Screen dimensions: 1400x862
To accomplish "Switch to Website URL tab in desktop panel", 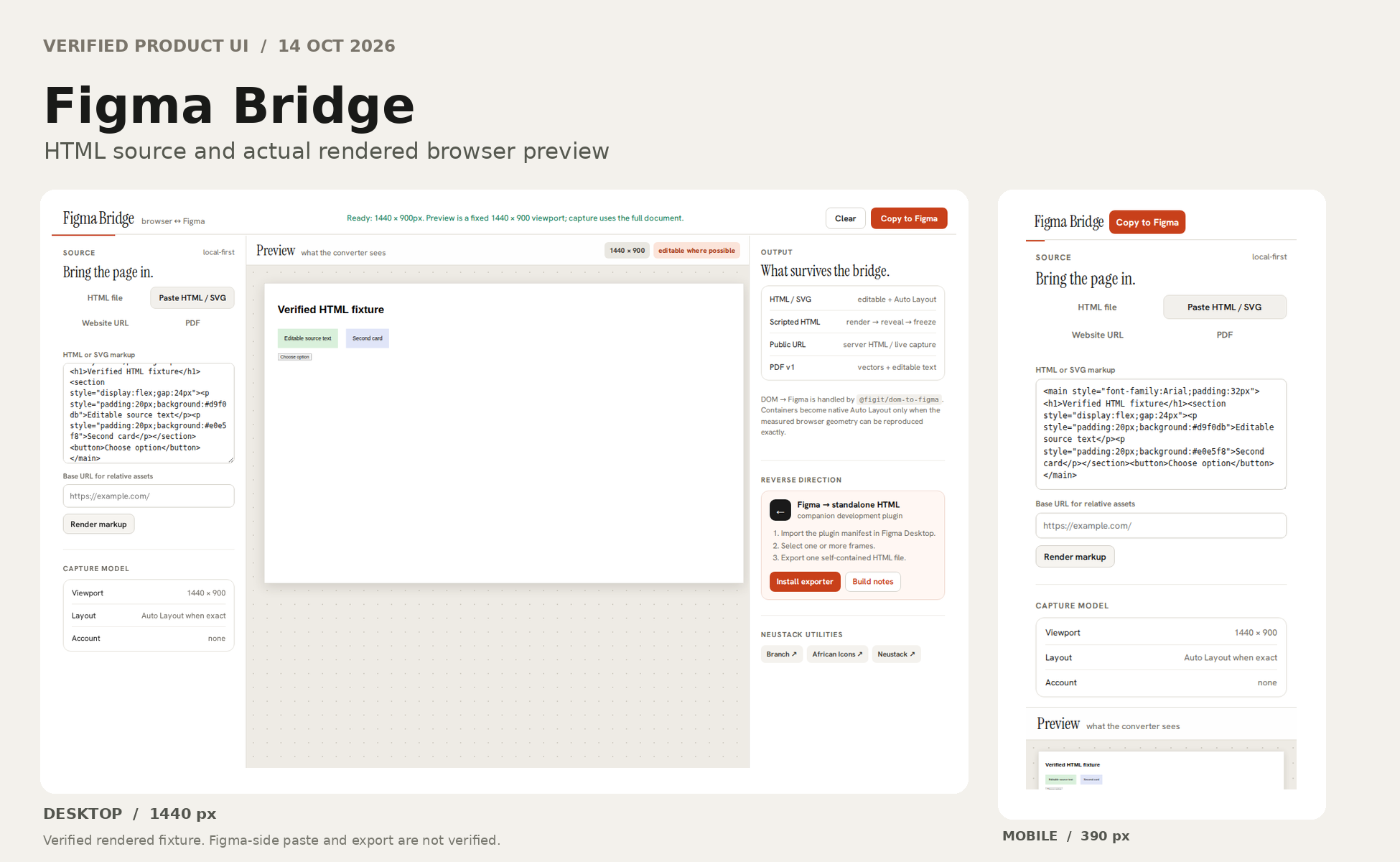I will pos(105,323).
